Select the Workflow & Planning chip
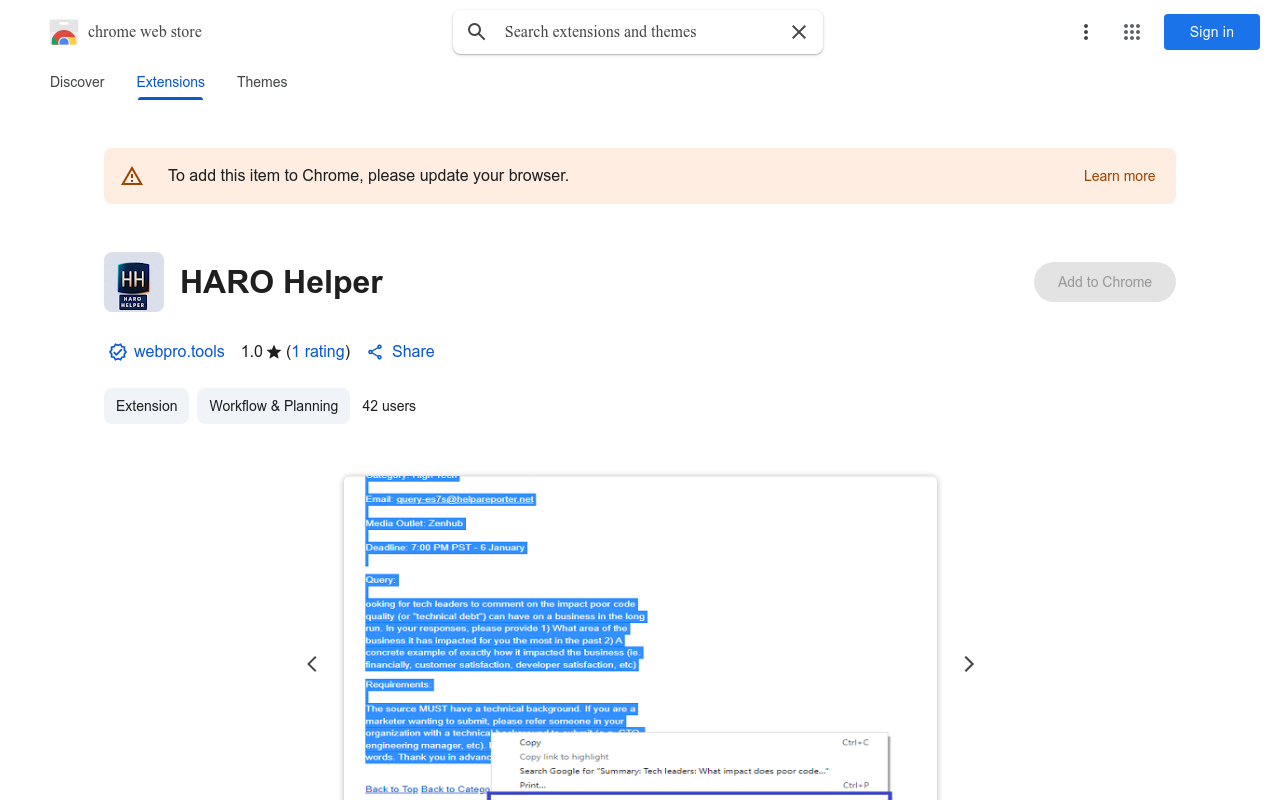This screenshot has height=800, width=1280. pyautogui.click(x=273, y=406)
